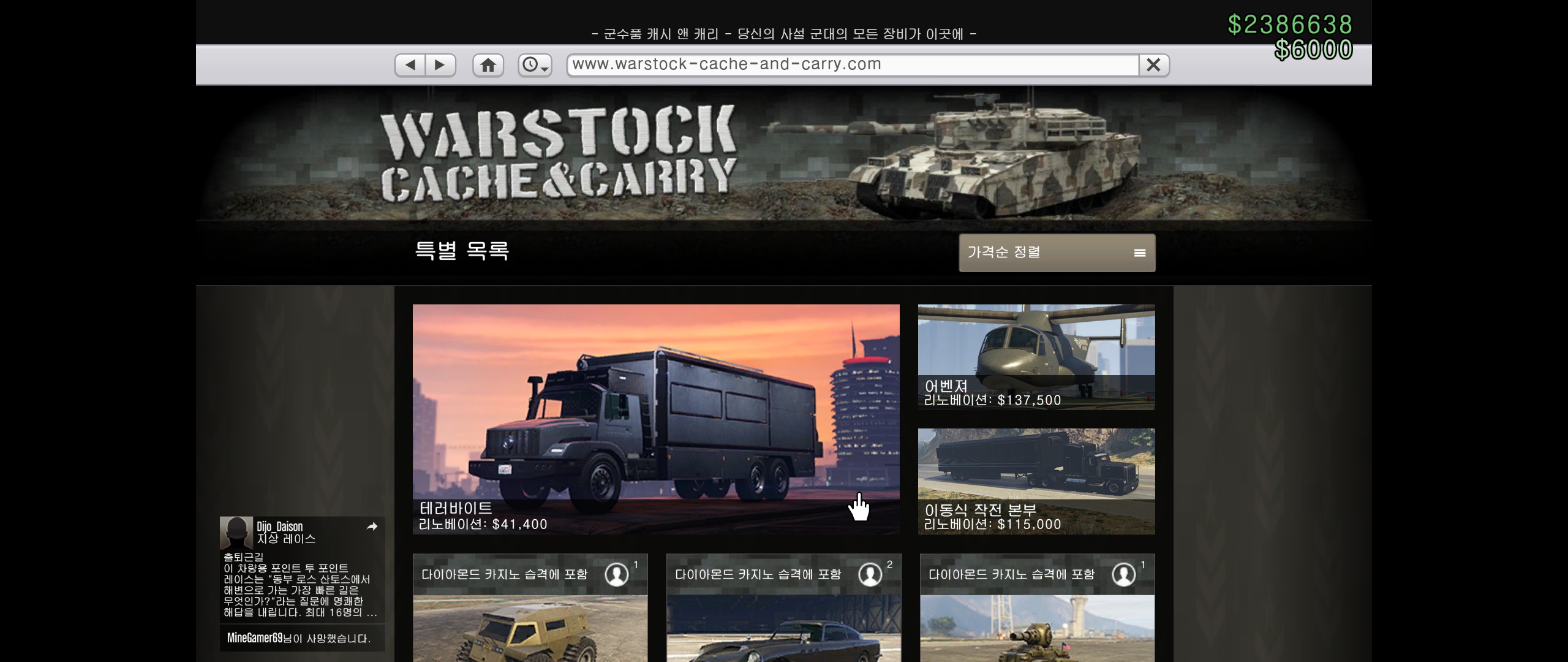Open the armored off-road vehicle card
Viewport: 1568px width, 662px height.
click(530, 608)
